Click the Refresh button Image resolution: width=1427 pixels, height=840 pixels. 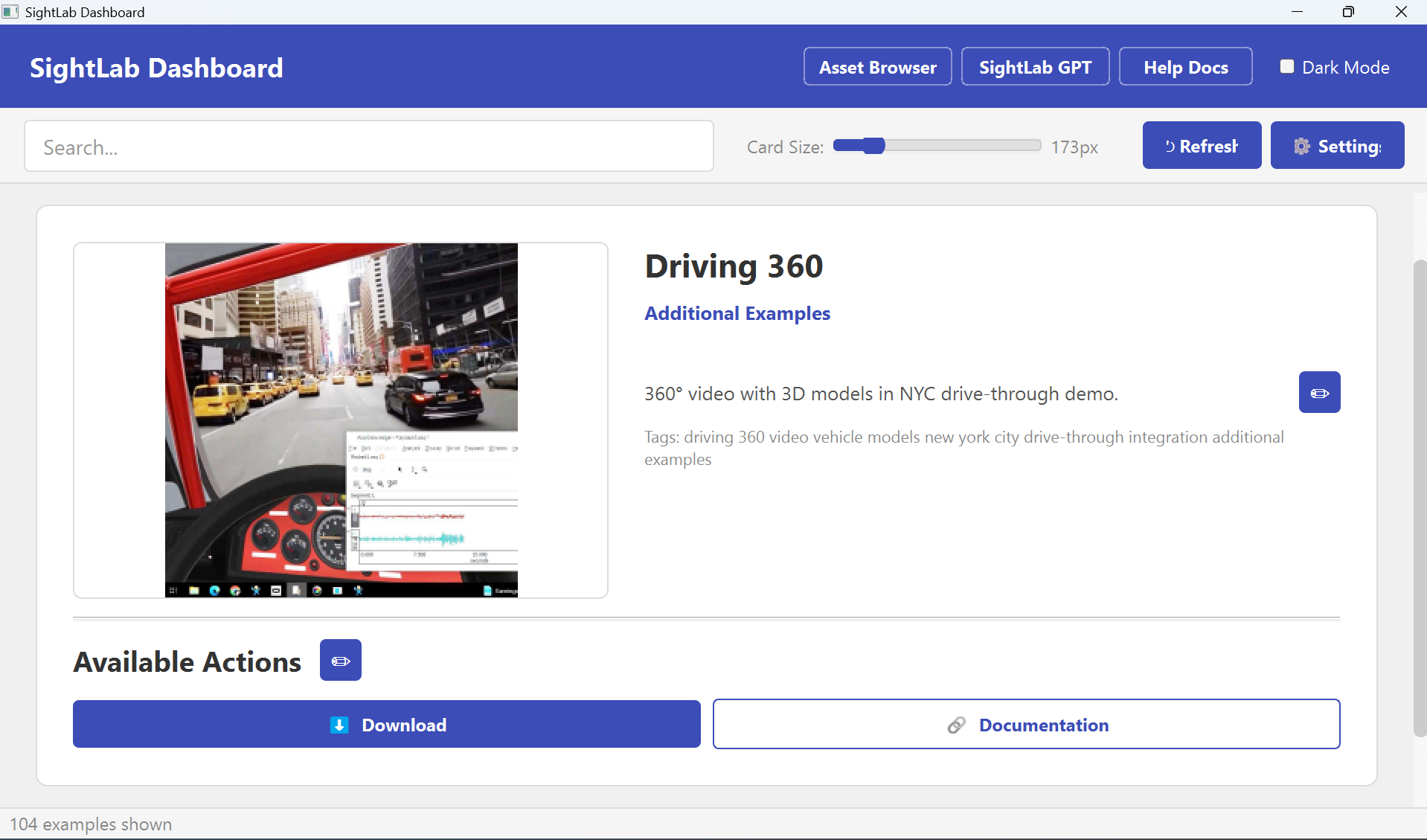pos(1202,146)
